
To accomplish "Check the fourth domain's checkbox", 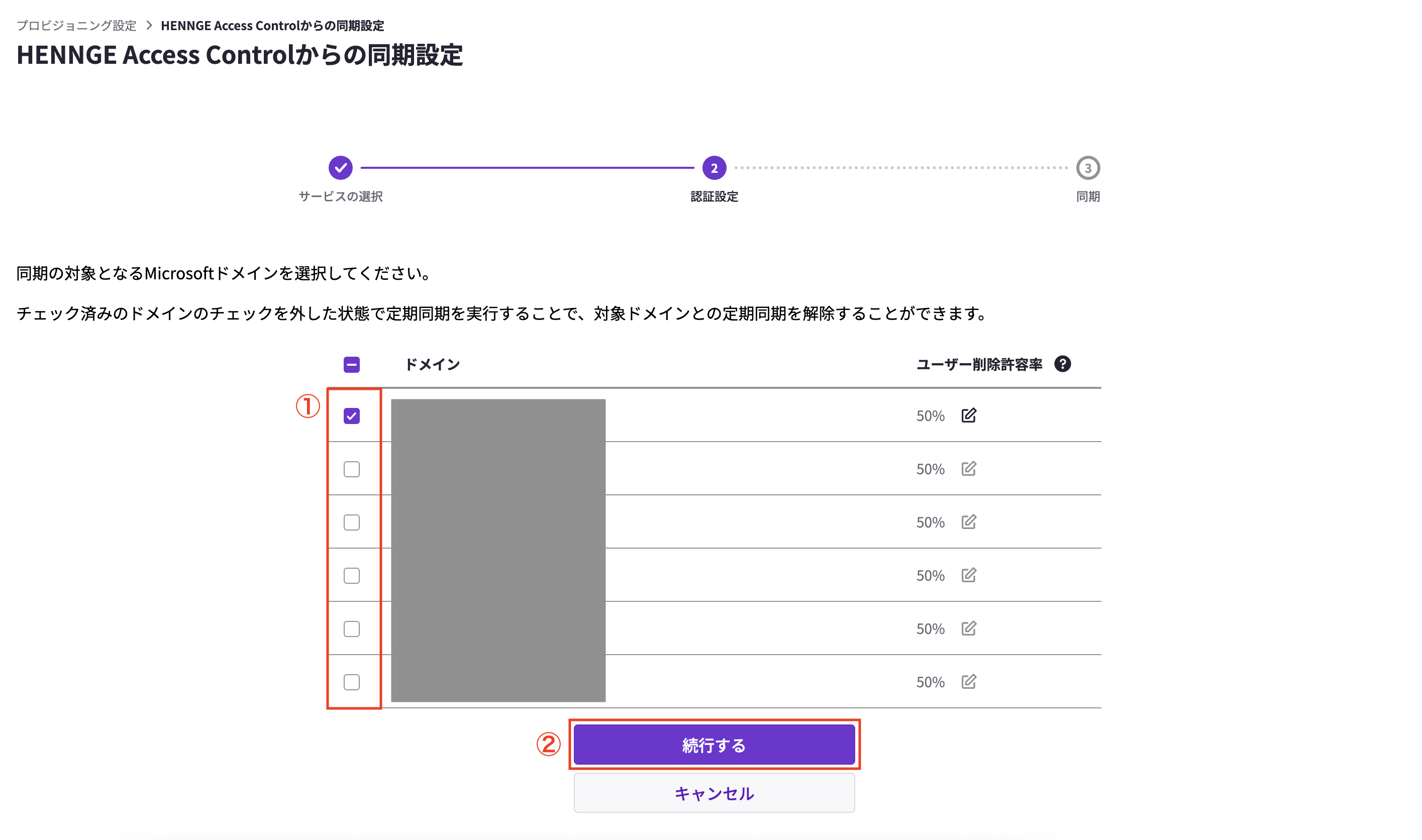I will click(352, 575).
